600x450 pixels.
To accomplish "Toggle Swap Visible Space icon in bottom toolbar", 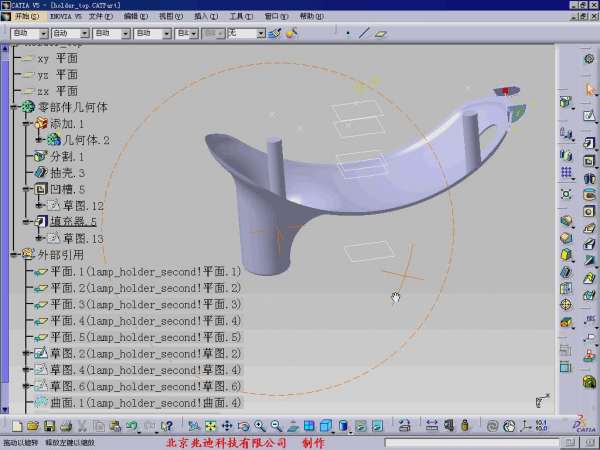I will coord(377,426).
